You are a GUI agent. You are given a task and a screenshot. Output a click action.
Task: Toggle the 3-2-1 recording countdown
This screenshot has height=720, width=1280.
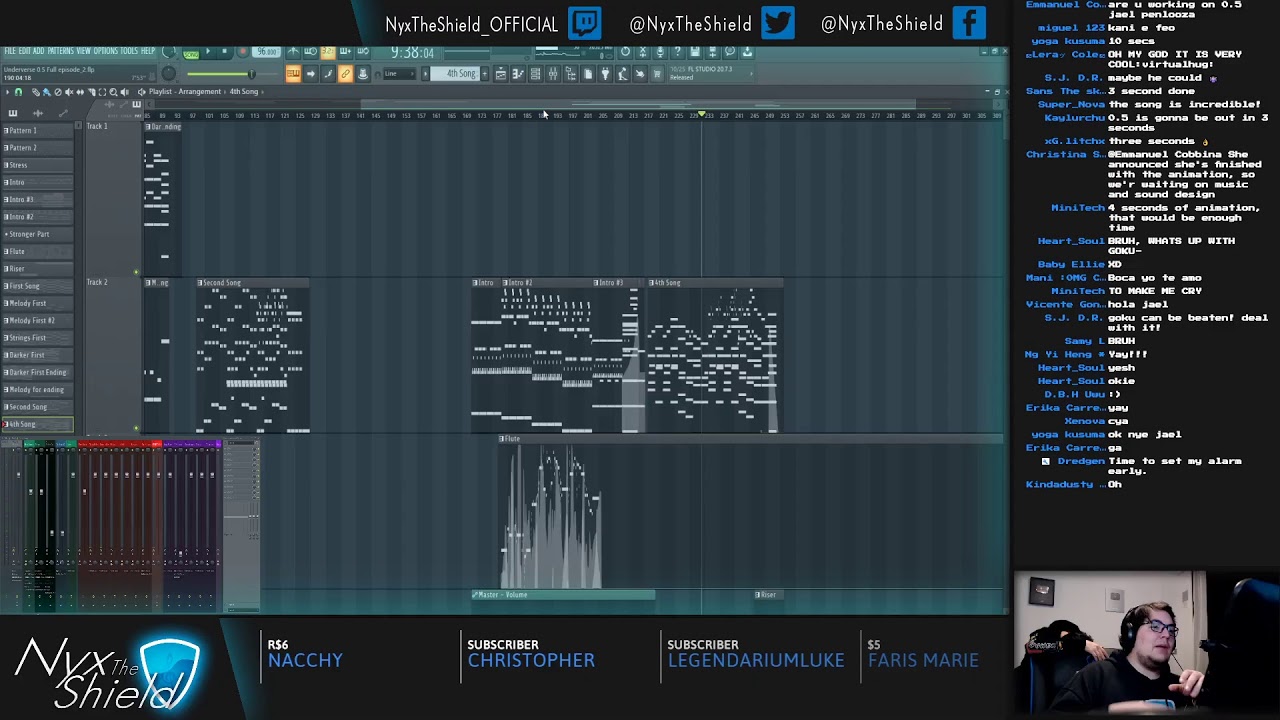pos(327,51)
